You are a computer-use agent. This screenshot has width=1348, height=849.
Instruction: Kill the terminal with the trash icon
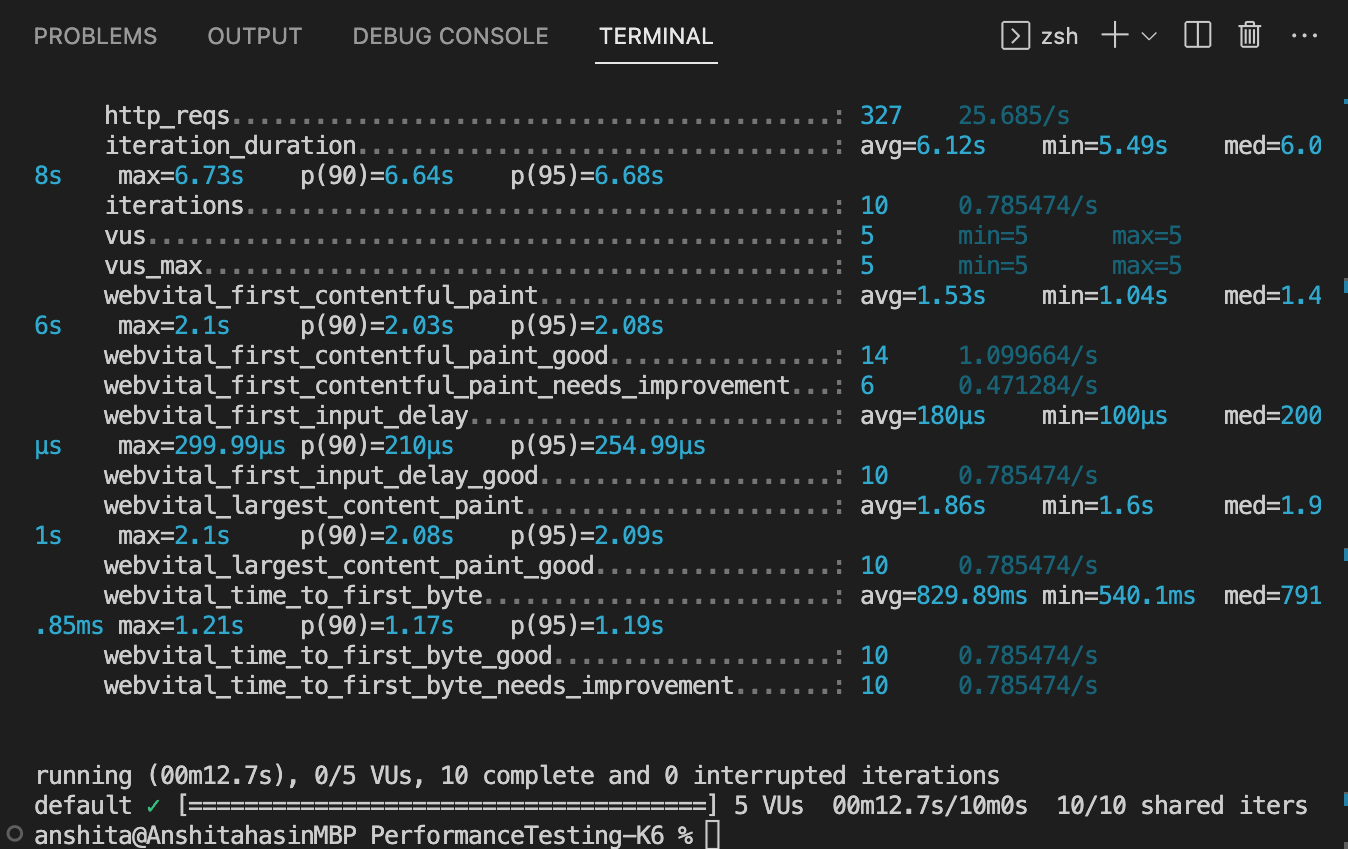(x=1248, y=36)
